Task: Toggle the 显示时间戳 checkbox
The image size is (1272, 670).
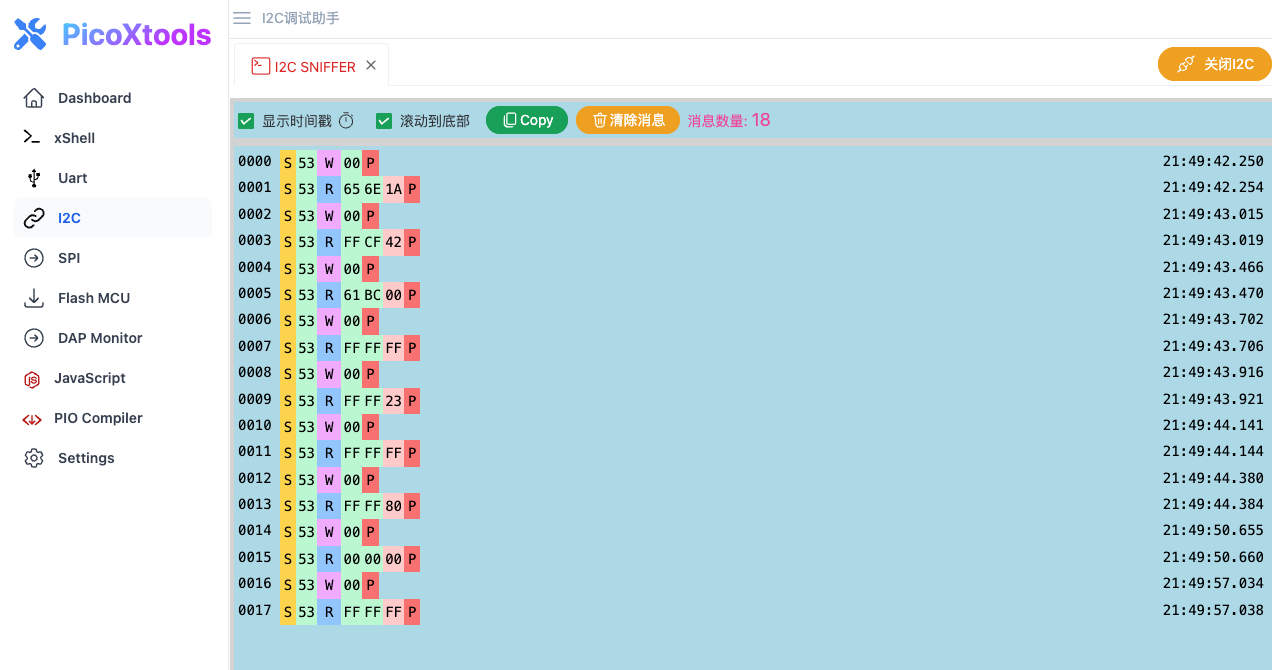Action: click(246, 121)
